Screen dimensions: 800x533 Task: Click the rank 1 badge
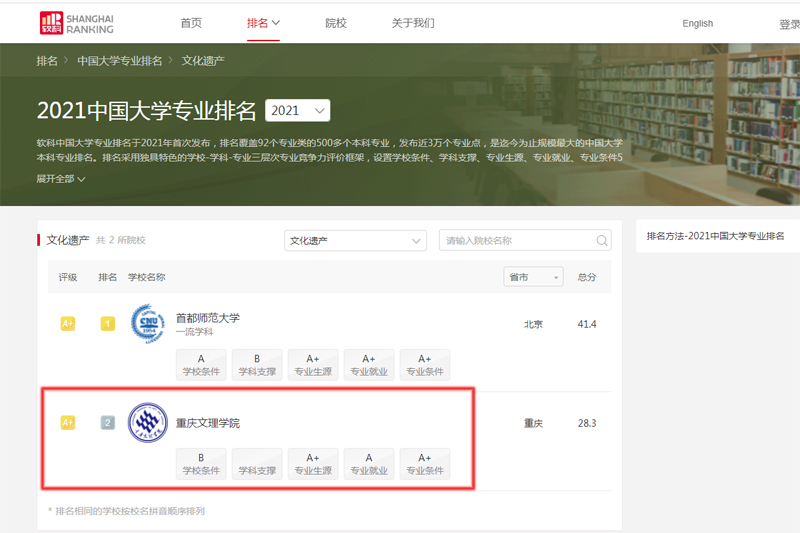click(x=108, y=323)
